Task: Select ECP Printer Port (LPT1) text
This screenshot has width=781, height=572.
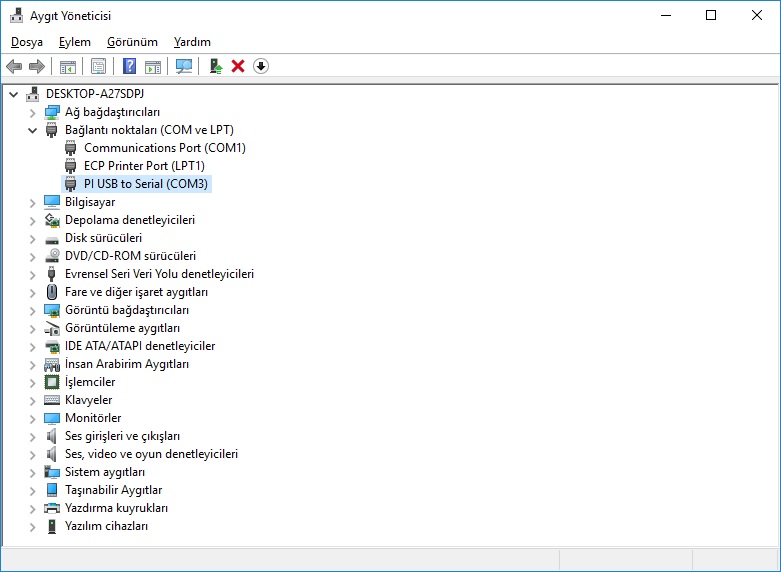Action: coord(144,166)
